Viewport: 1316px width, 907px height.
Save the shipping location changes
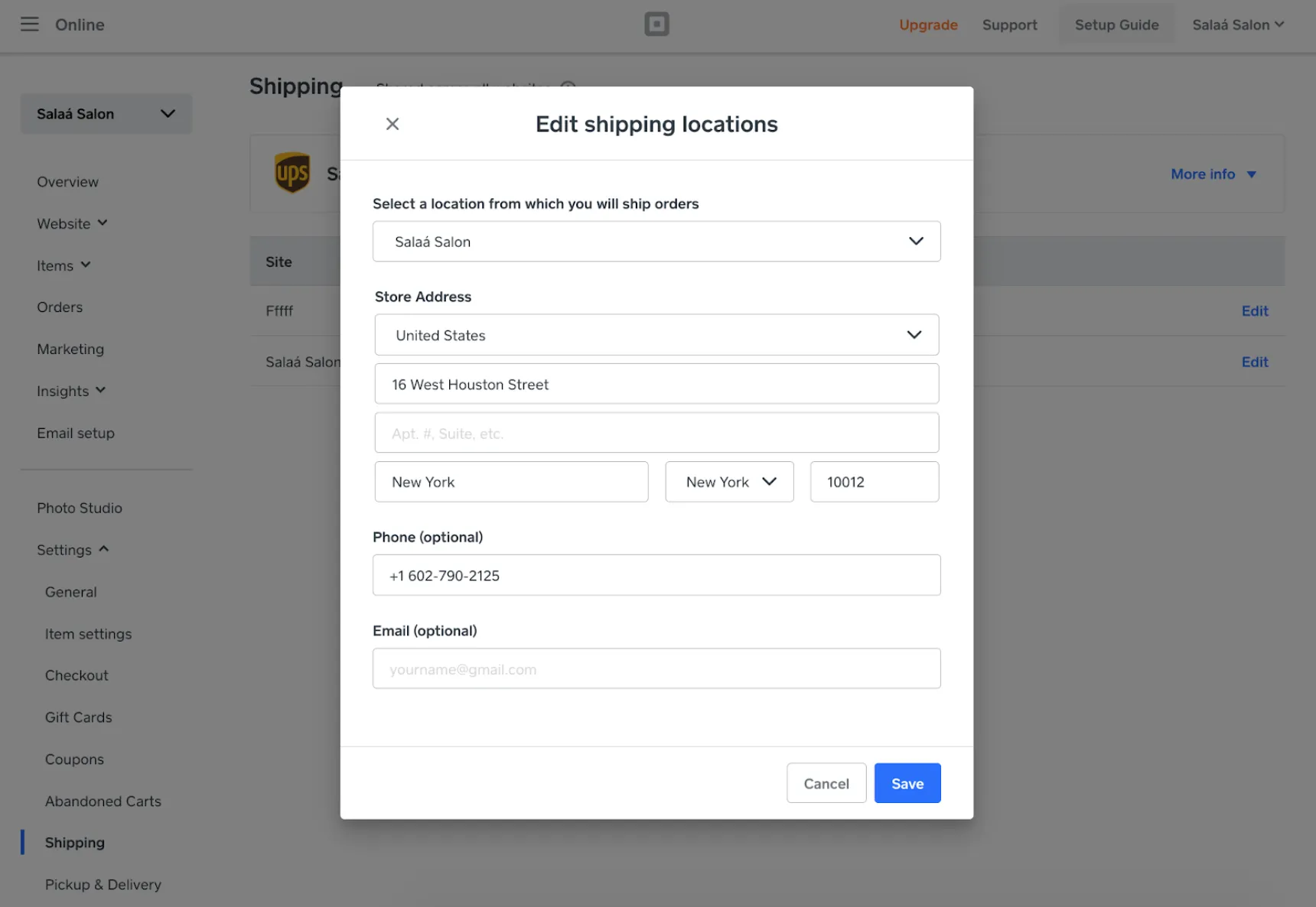[x=907, y=783]
